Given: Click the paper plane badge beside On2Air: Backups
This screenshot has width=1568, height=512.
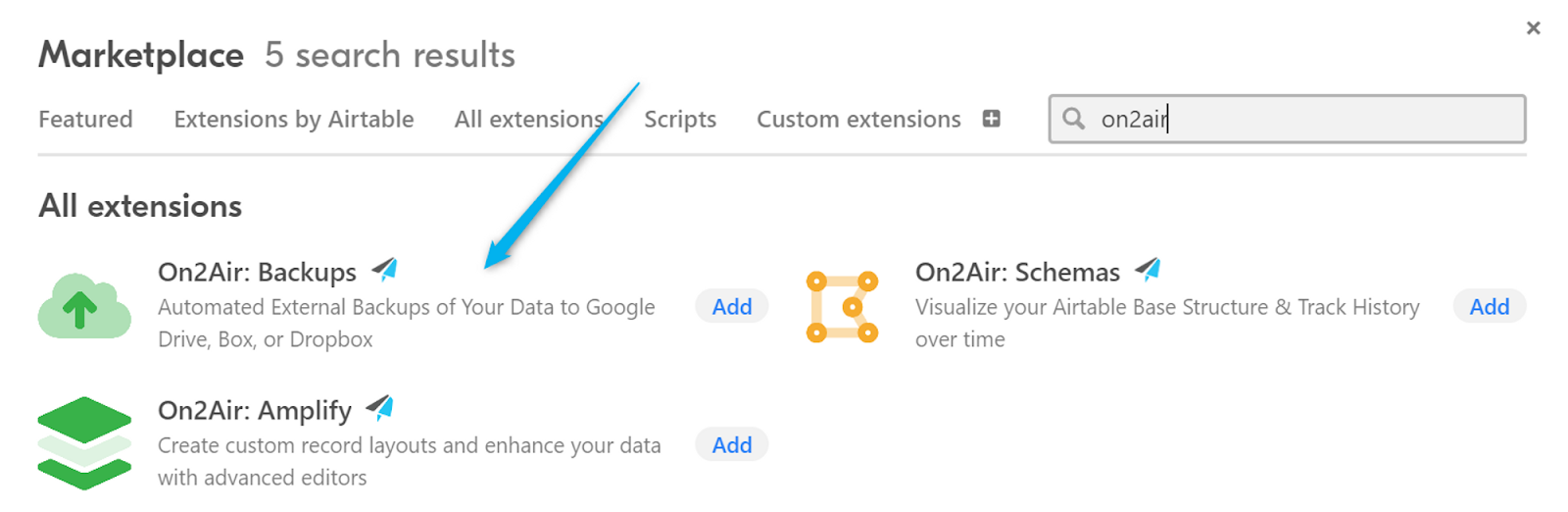Looking at the screenshot, I should [x=385, y=269].
